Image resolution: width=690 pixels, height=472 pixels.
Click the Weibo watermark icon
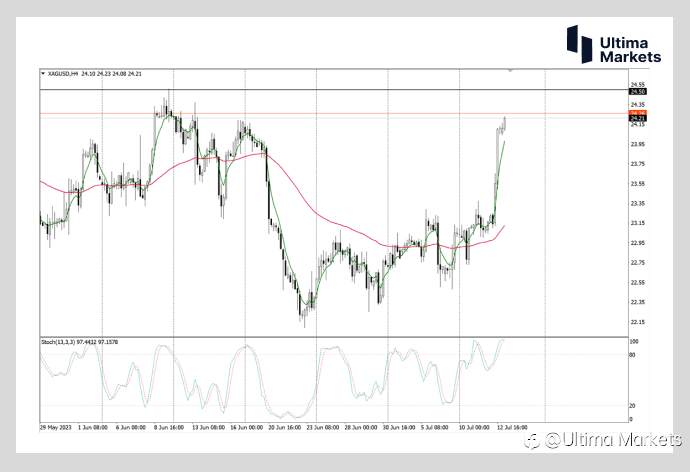(532, 440)
